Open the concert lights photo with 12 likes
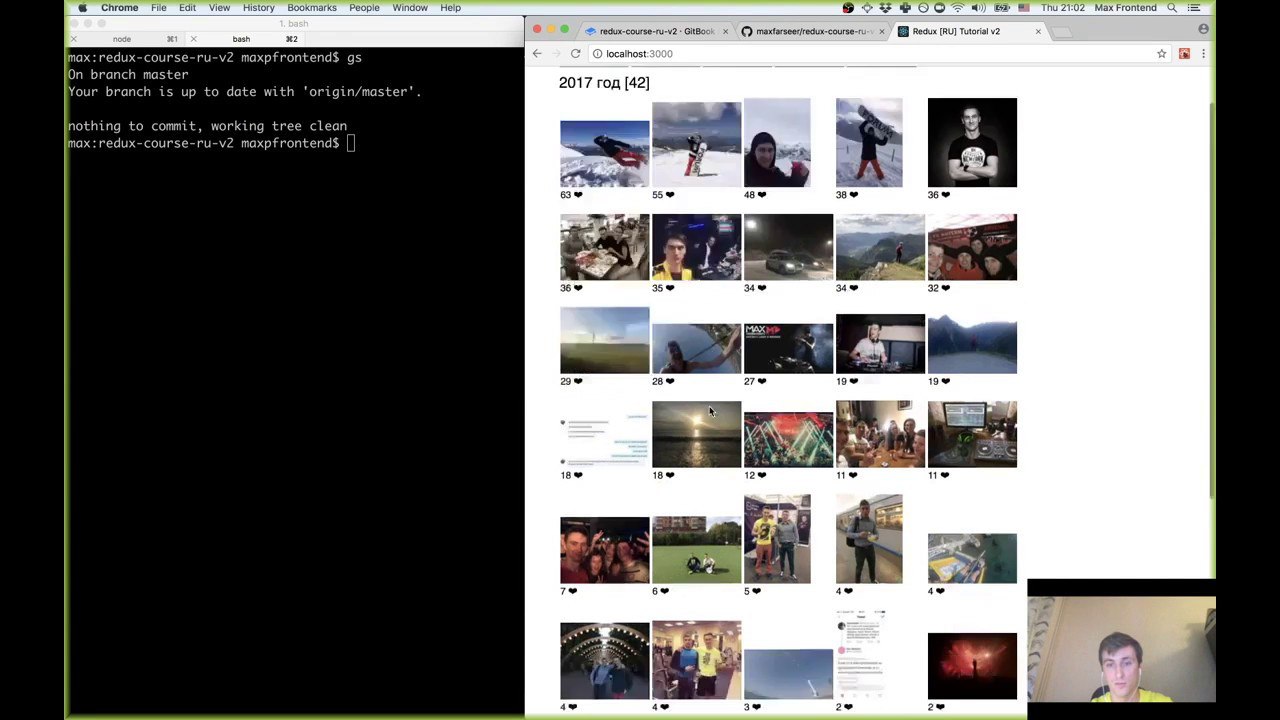1280x720 pixels. pos(788,439)
